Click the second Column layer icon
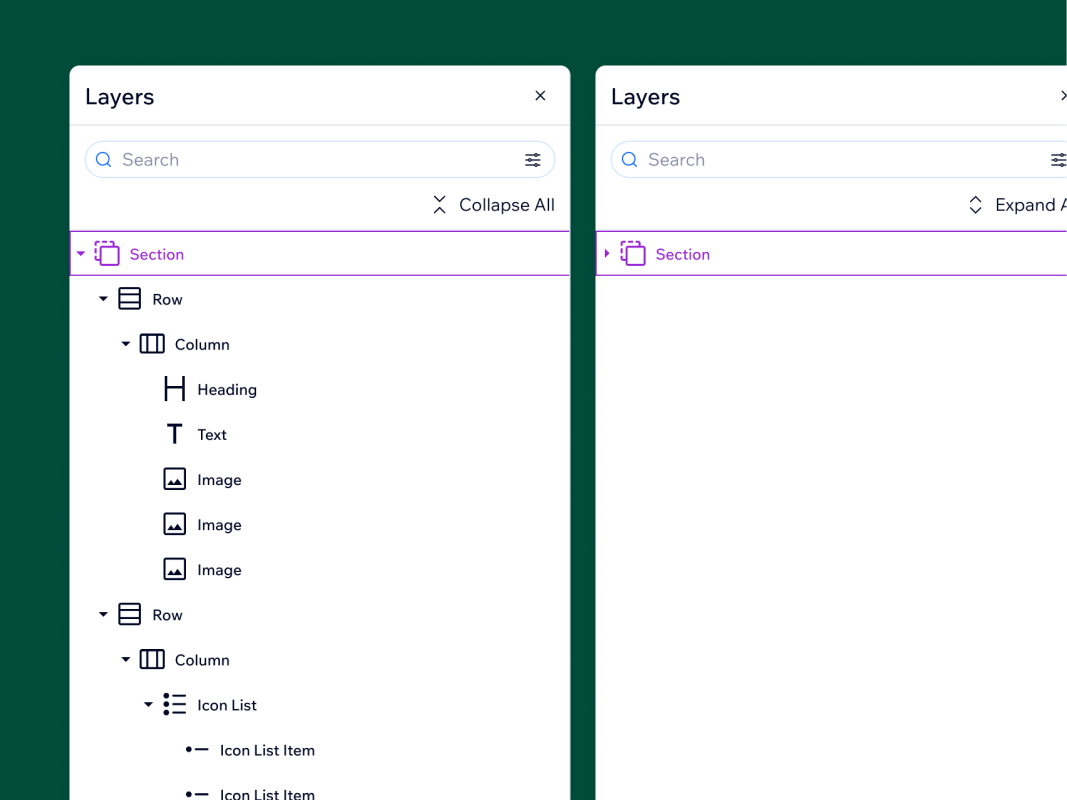This screenshot has height=800, width=1067. tap(152, 660)
